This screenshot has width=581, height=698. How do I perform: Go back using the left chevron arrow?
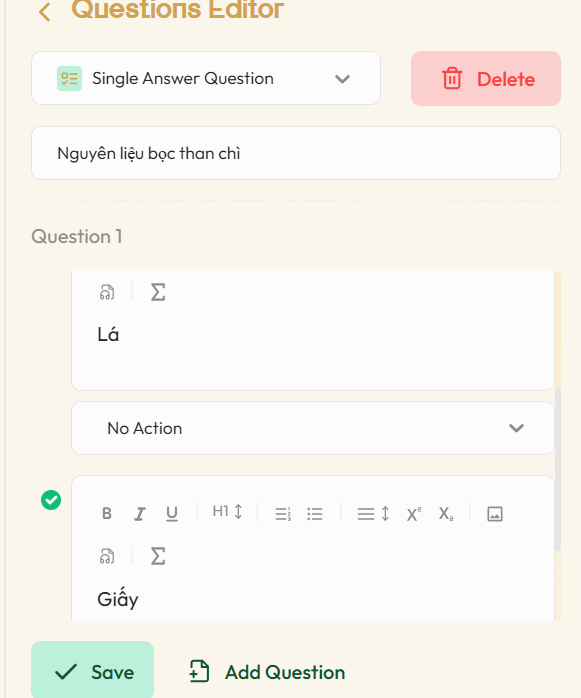click(x=45, y=12)
